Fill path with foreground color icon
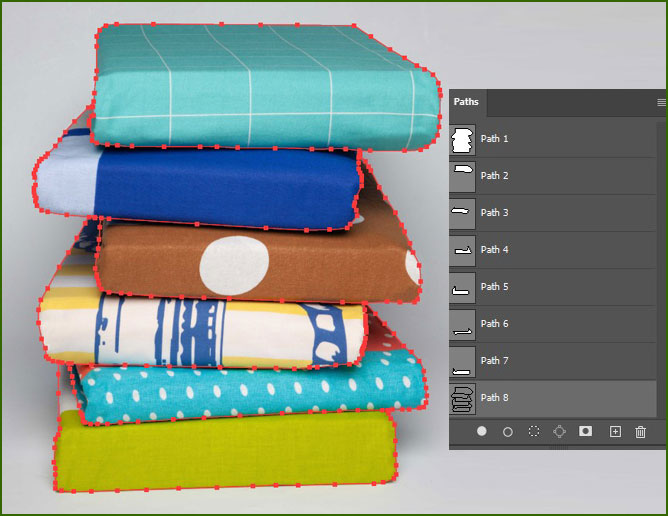 (481, 431)
